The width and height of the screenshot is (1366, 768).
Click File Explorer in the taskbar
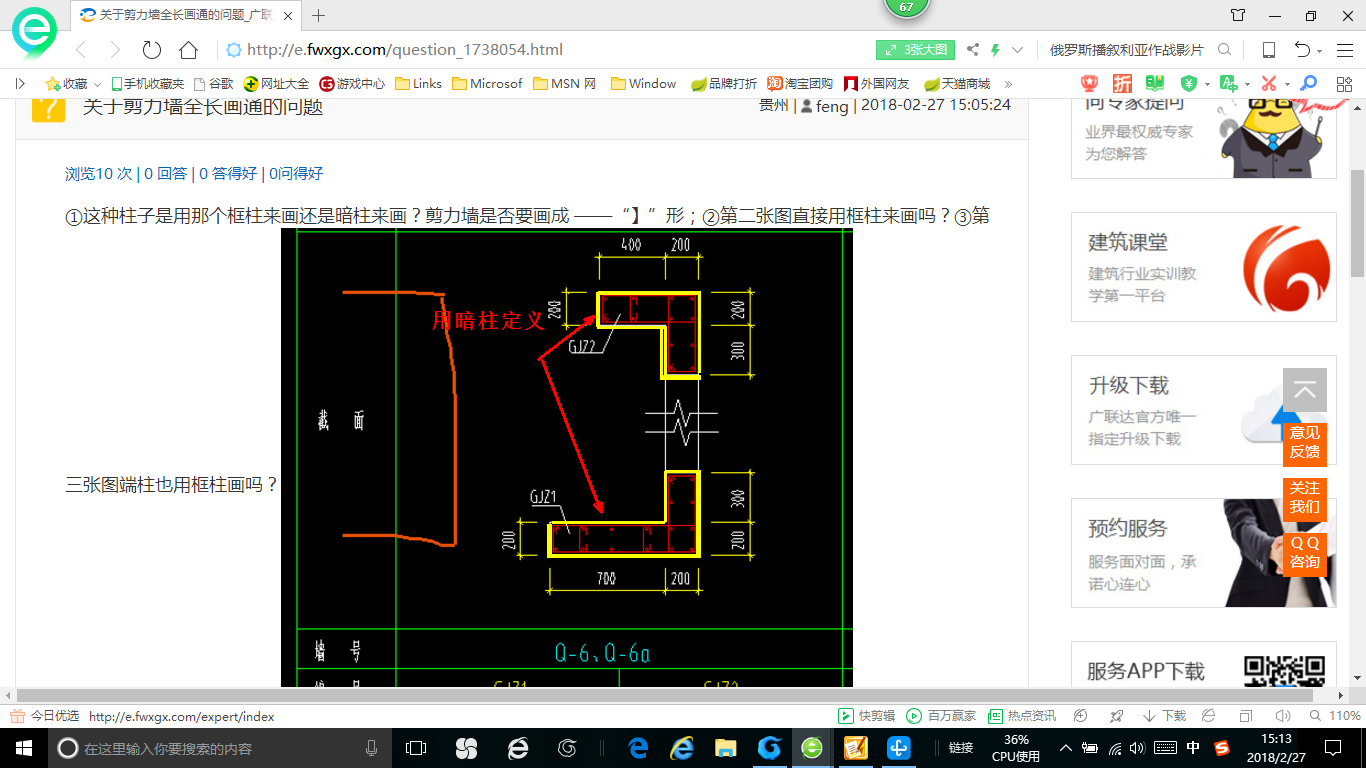point(726,747)
